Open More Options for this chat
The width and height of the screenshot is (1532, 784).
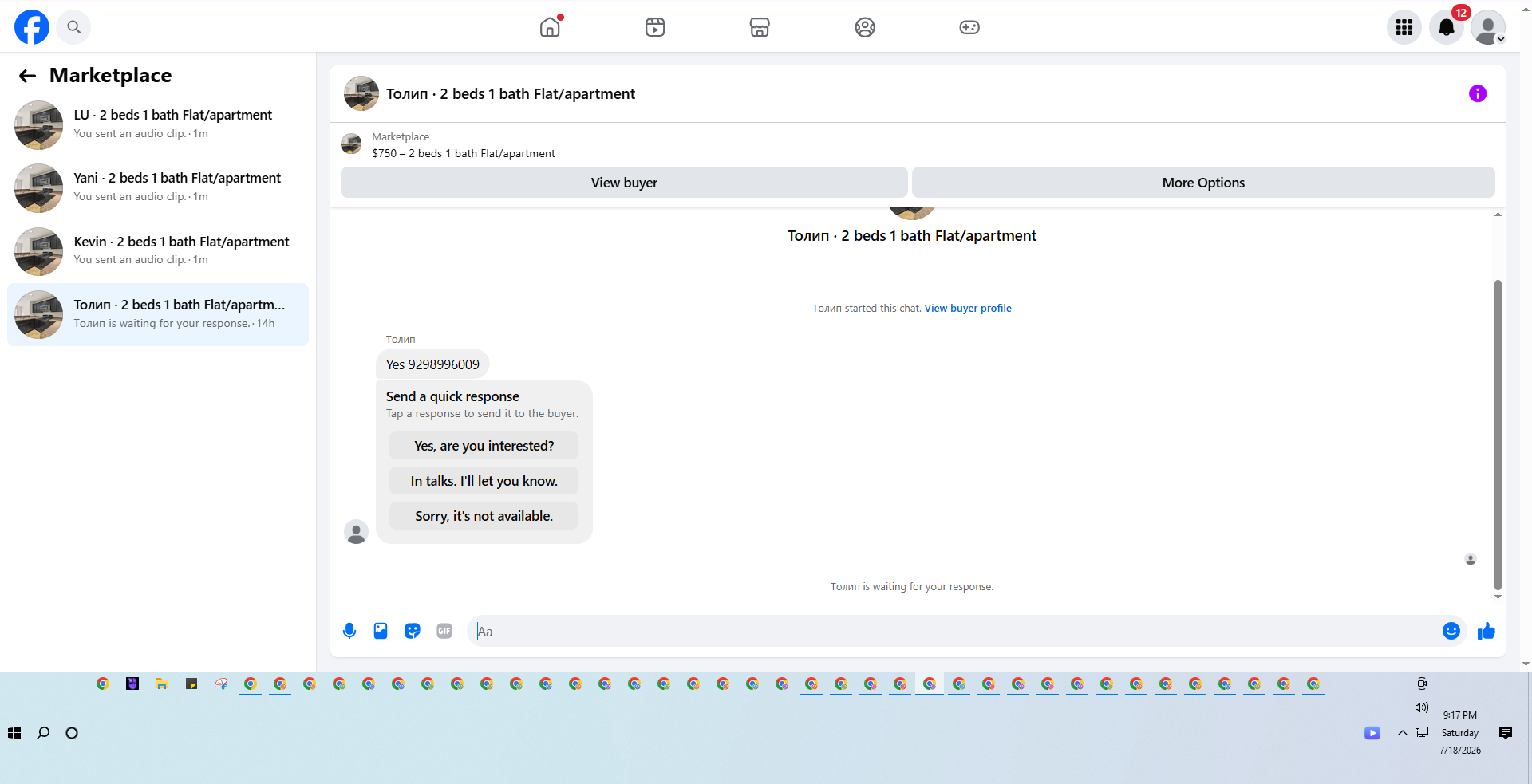click(x=1203, y=183)
